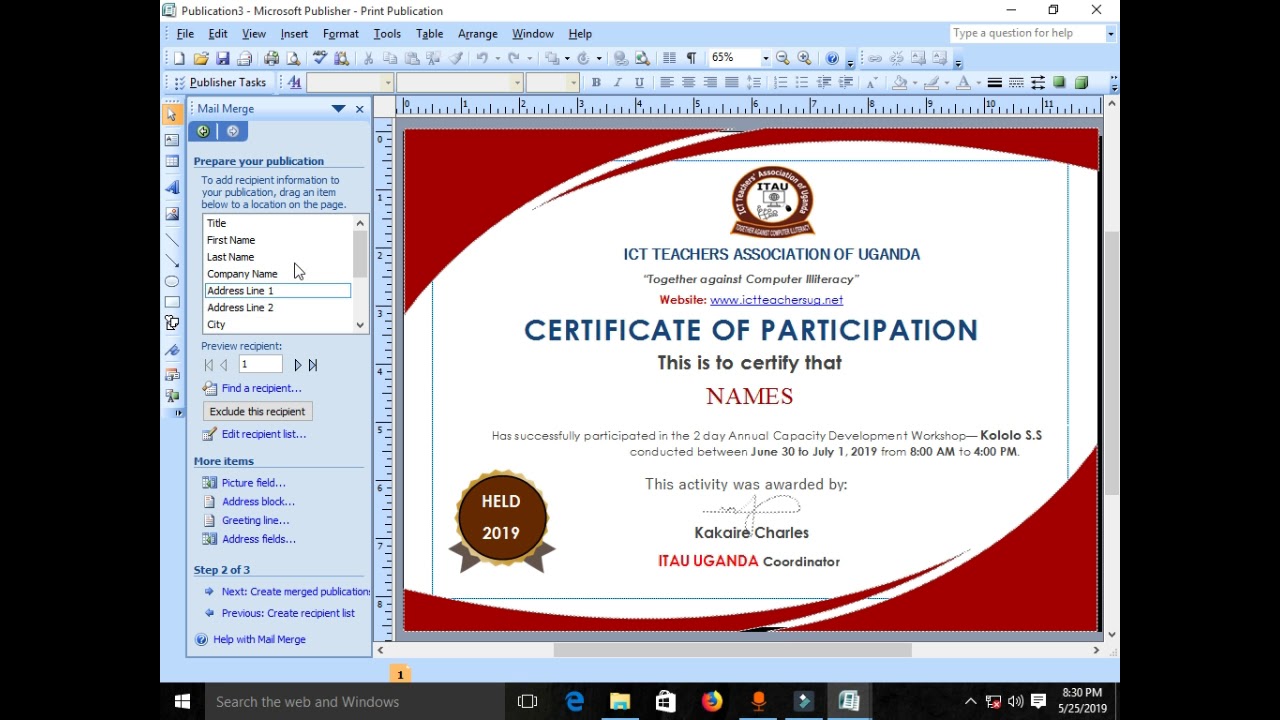Select the Picture Frame tool
This screenshot has height=720, width=1280.
pos(172,213)
